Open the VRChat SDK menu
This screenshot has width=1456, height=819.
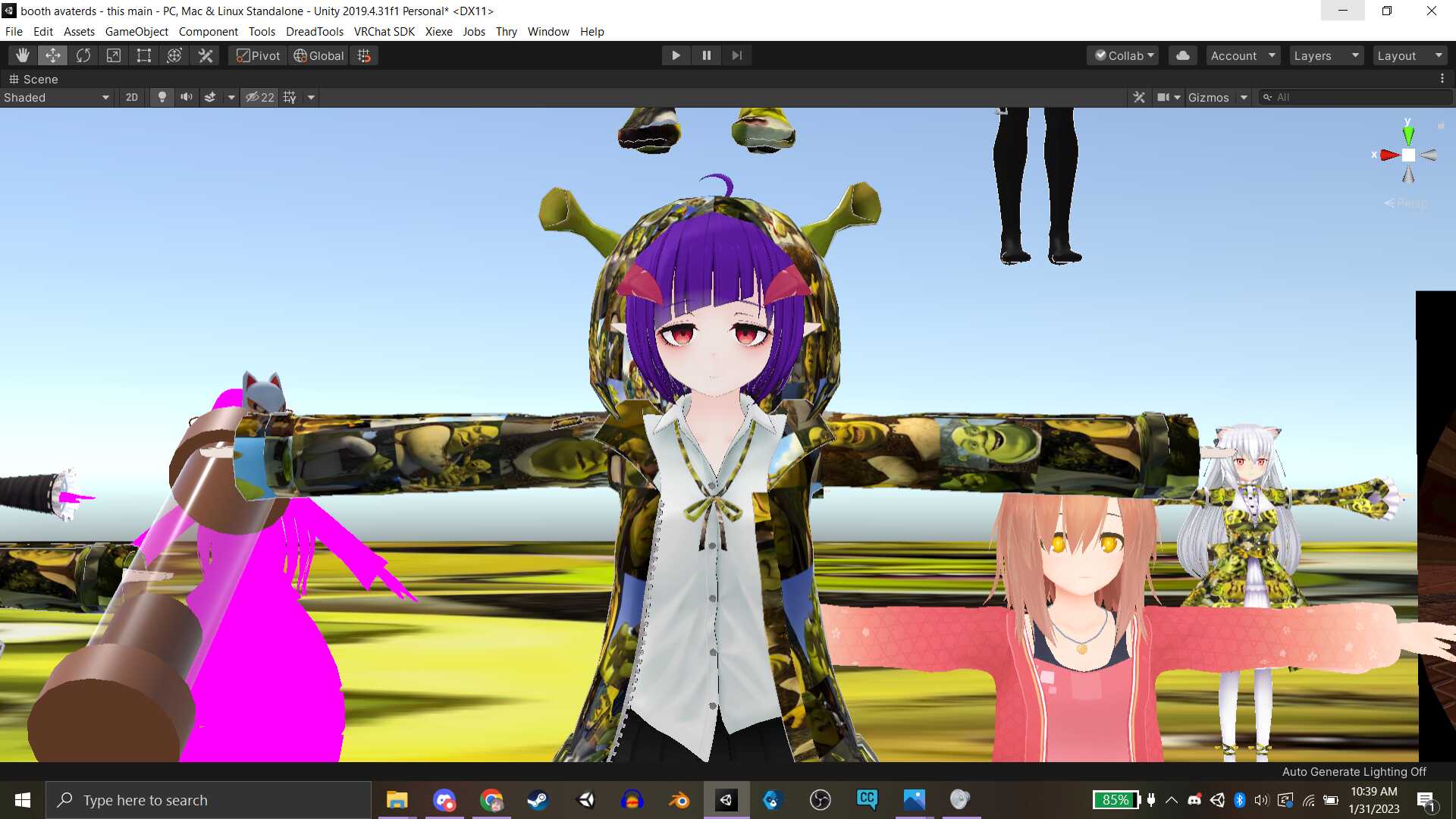(x=384, y=31)
